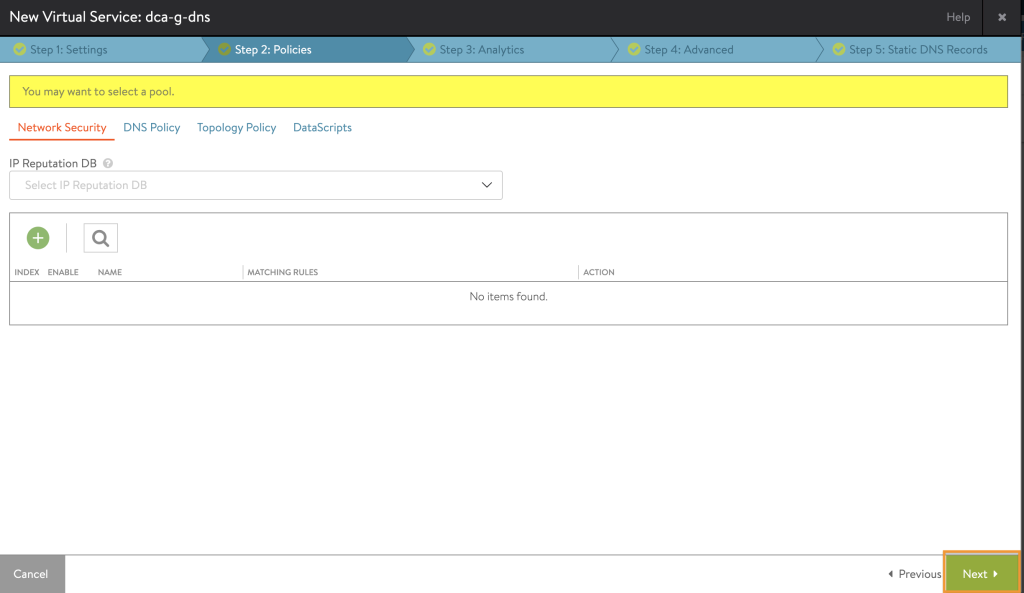Switch to the DataScripts tab
This screenshot has width=1024, height=593.
point(322,127)
